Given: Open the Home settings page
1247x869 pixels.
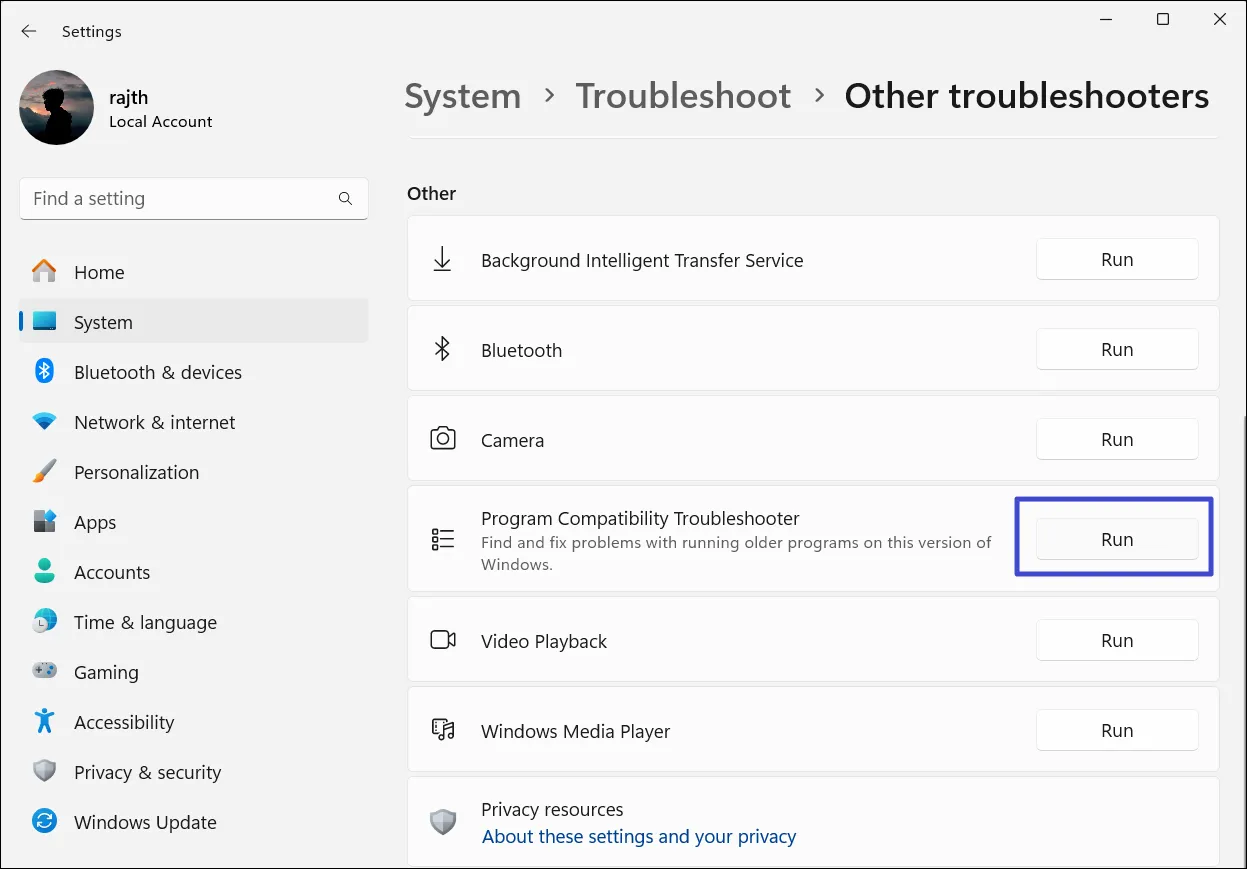Looking at the screenshot, I should [98, 272].
